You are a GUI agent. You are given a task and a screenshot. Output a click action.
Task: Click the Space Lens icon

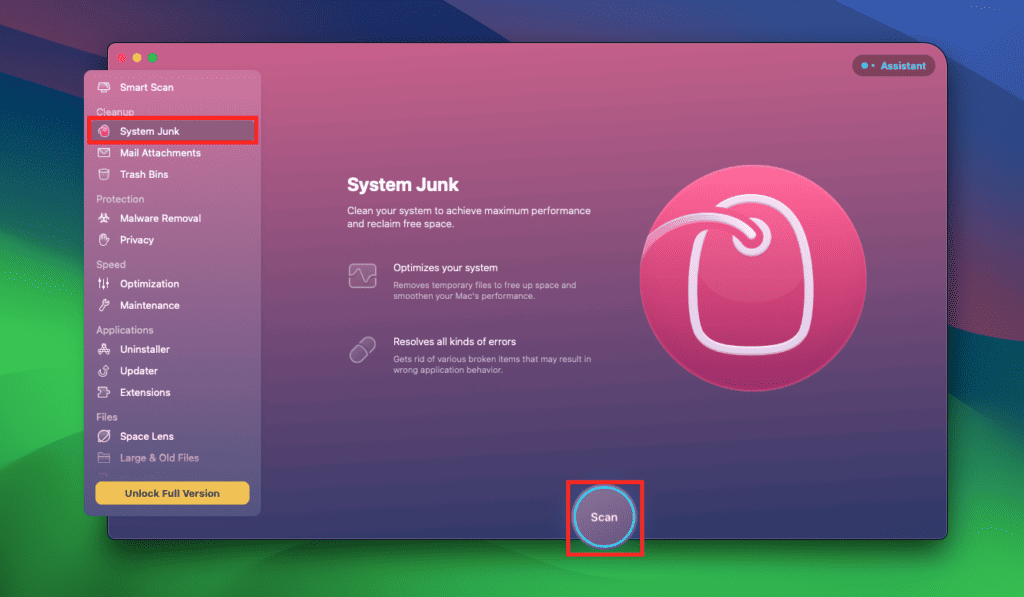pyautogui.click(x=104, y=436)
